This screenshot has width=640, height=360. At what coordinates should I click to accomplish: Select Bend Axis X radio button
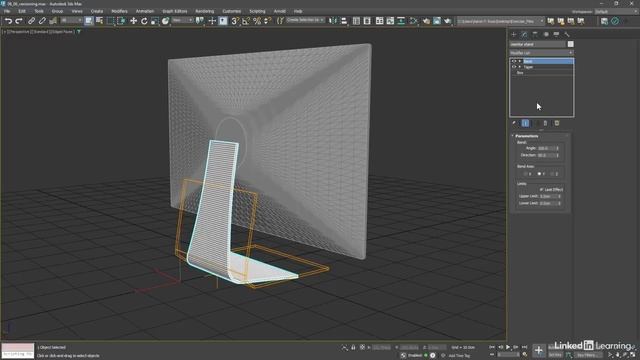pos(525,174)
